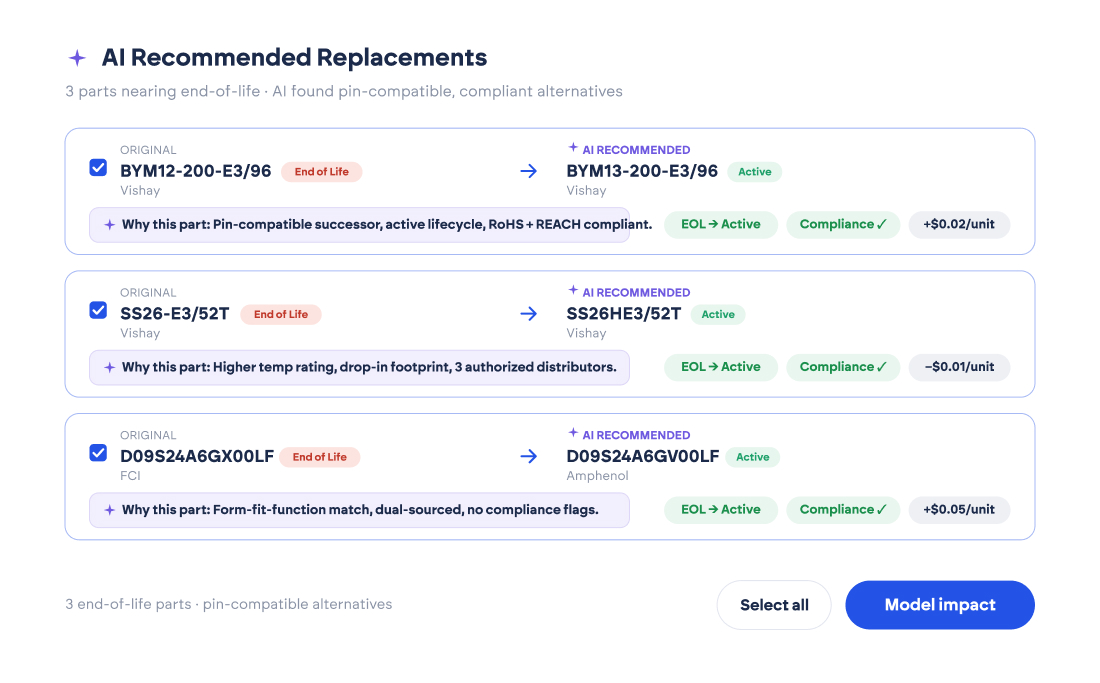1100x683 pixels.
Task: Uncheck the D09S24A6GX00LF checkbox
Action: pyautogui.click(x=98, y=453)
